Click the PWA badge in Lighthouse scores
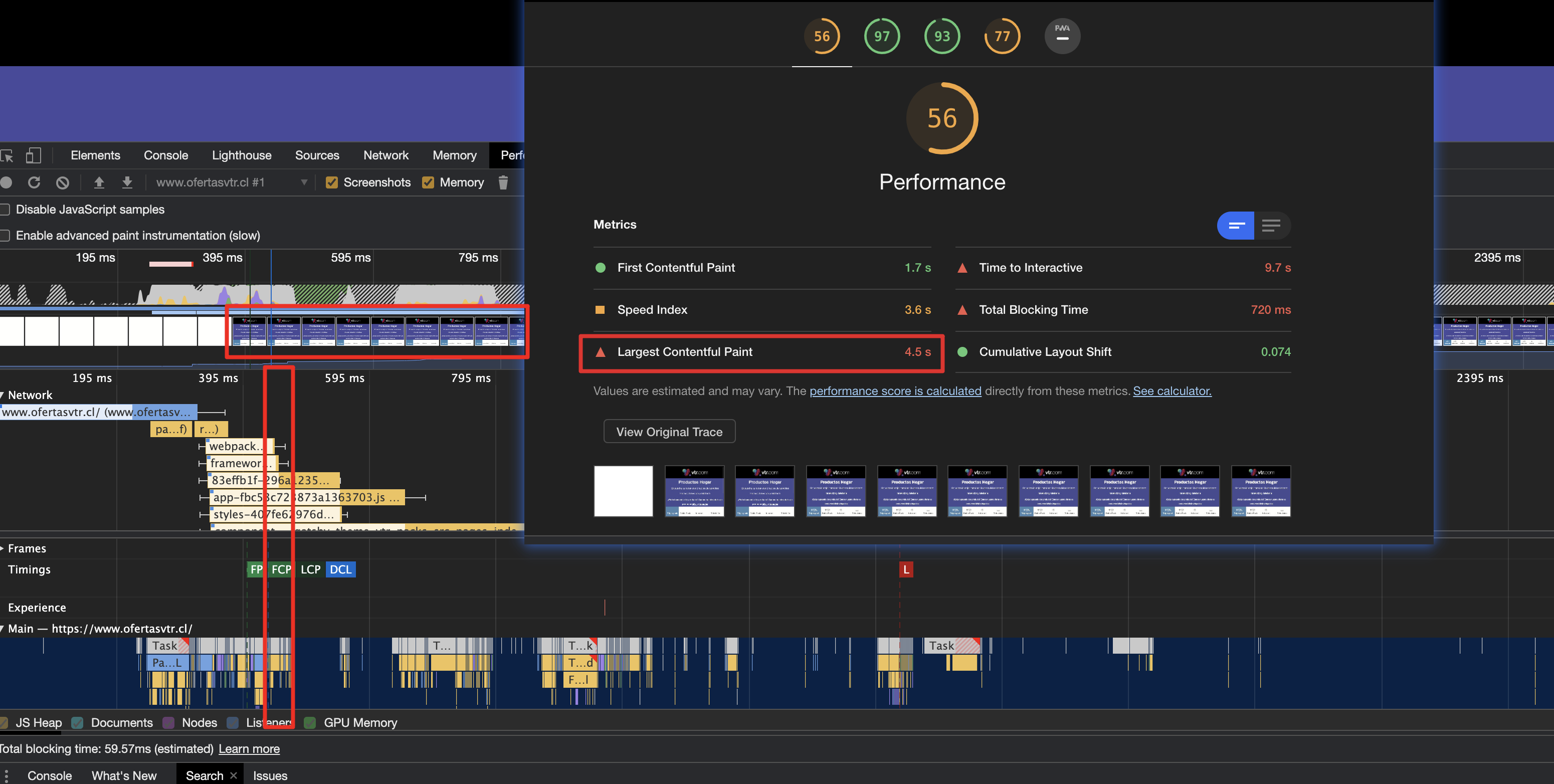This screenshot has height=784, width=1554. click(x=1062, y=36)
